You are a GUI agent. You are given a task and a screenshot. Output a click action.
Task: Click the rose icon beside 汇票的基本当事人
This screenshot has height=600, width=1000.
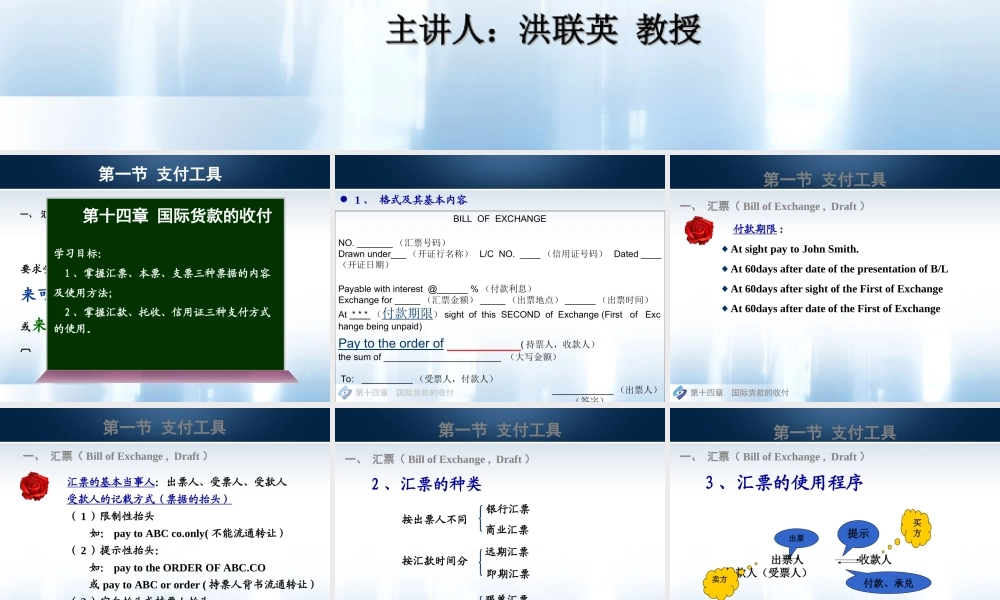pyautogui.click(x=34, y=486)
